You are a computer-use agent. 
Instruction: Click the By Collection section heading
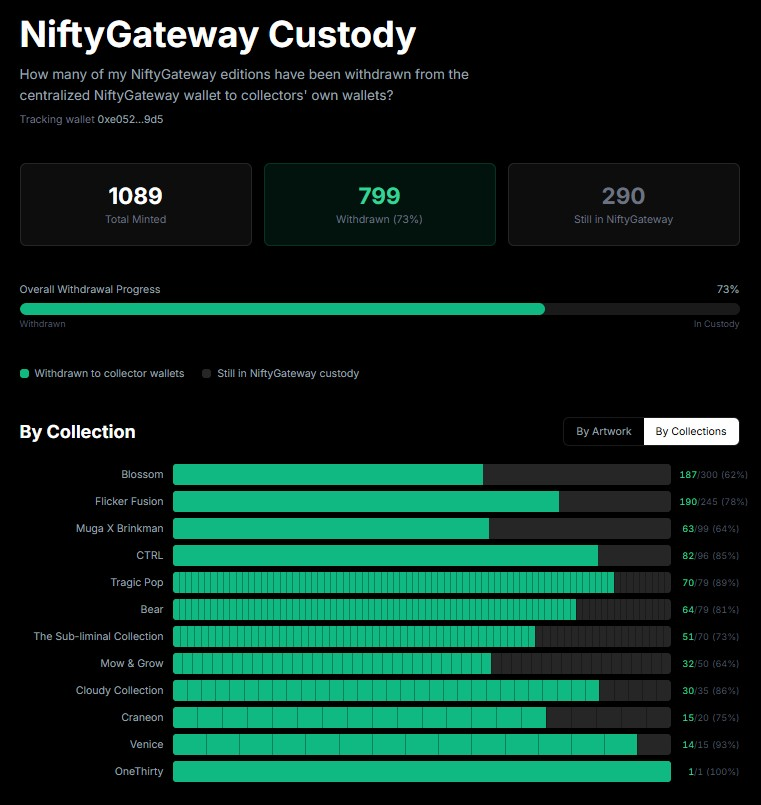tap(78, 432)
